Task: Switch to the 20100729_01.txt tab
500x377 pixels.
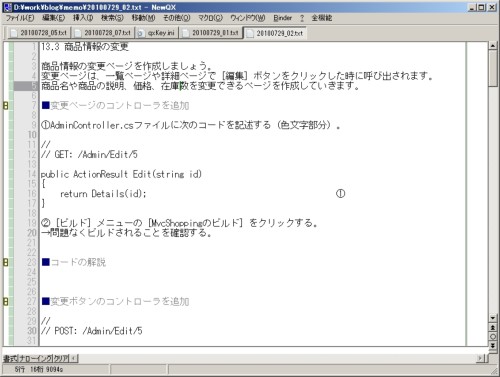Action: [211, 33]
